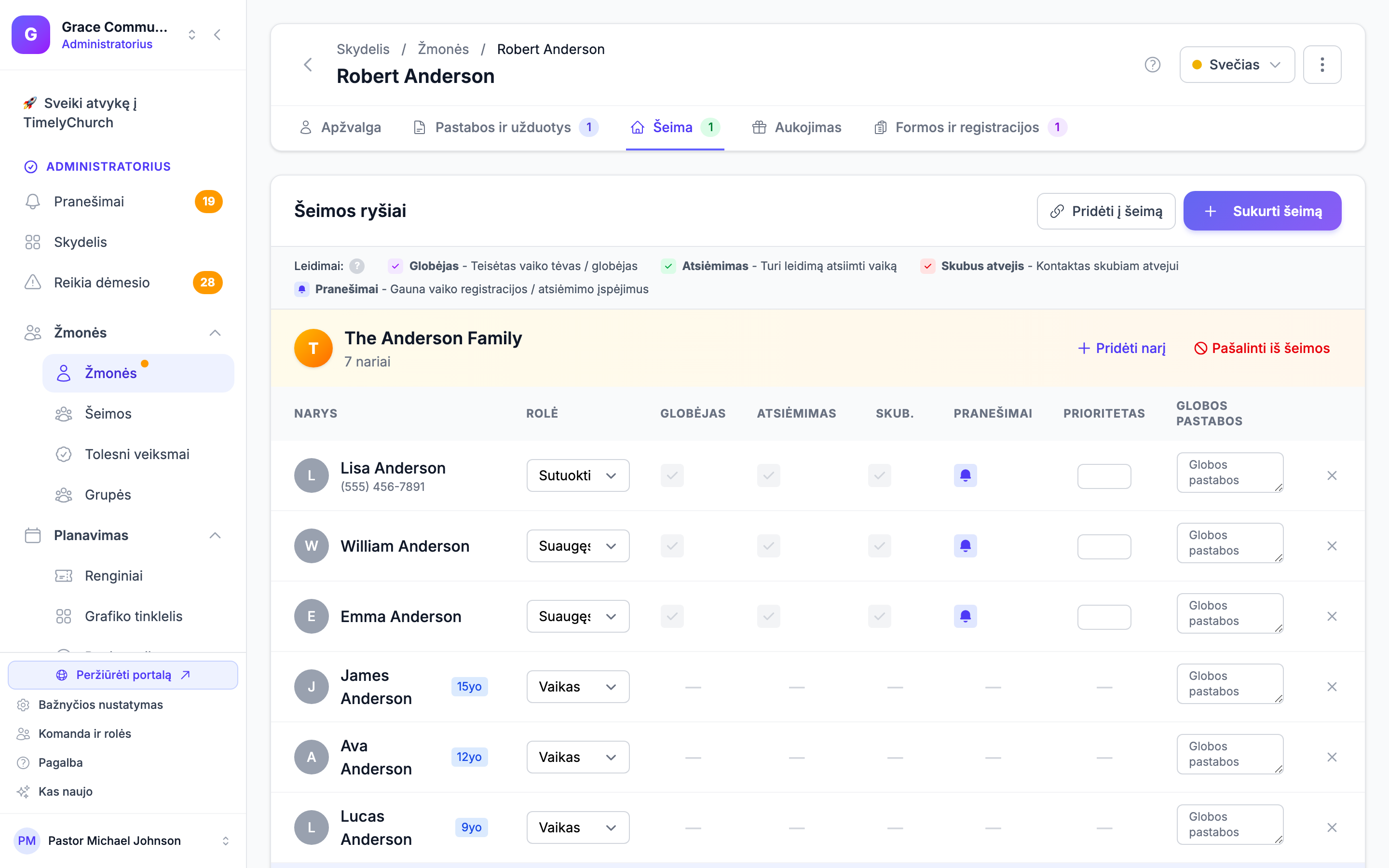Collapse the Žmonės sidebar section
1389x868 pixels.
215,333
